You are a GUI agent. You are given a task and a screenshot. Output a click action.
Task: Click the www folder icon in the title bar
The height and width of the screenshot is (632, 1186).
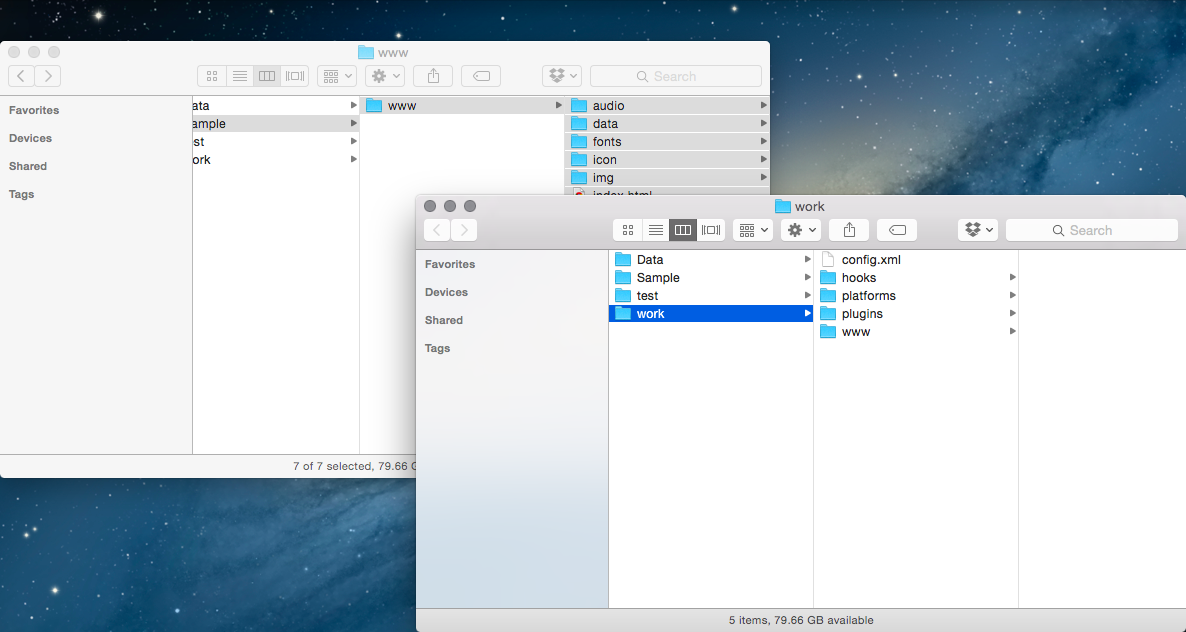point(366,52)
